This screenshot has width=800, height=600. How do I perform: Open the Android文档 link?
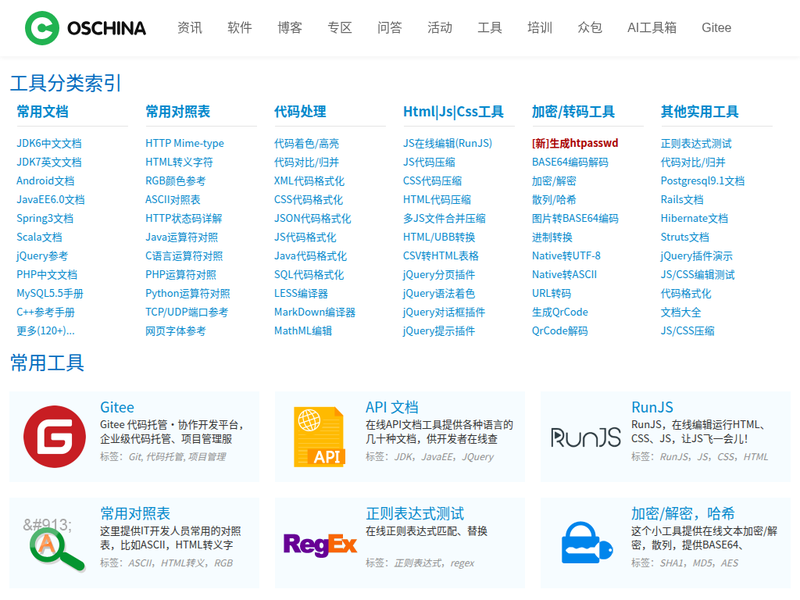(x=45, y=181)
